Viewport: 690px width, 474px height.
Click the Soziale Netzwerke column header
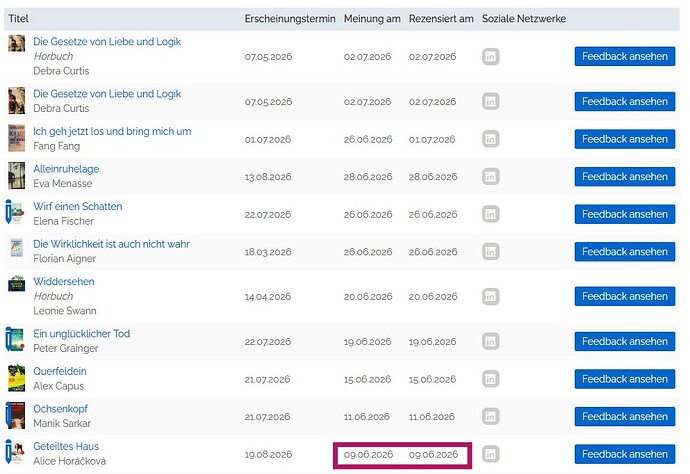524,18
